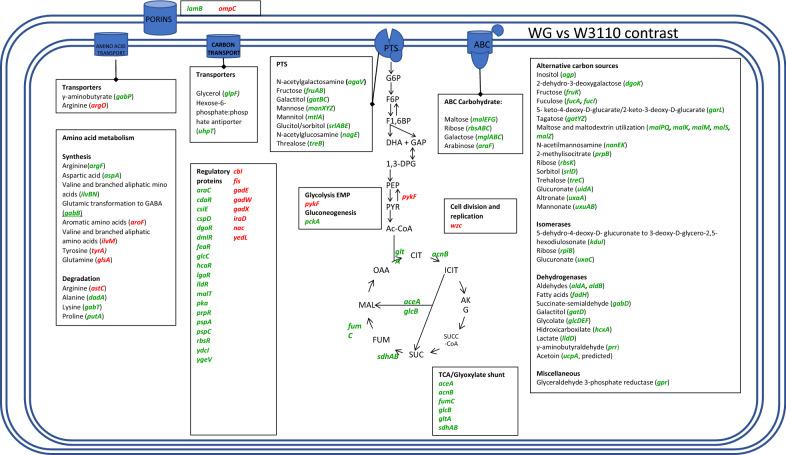Image resolution: width=786 pixels, height=455 pixels.
Task: Select the OAA node in the TCA cycle
Action: pos(381,270)
